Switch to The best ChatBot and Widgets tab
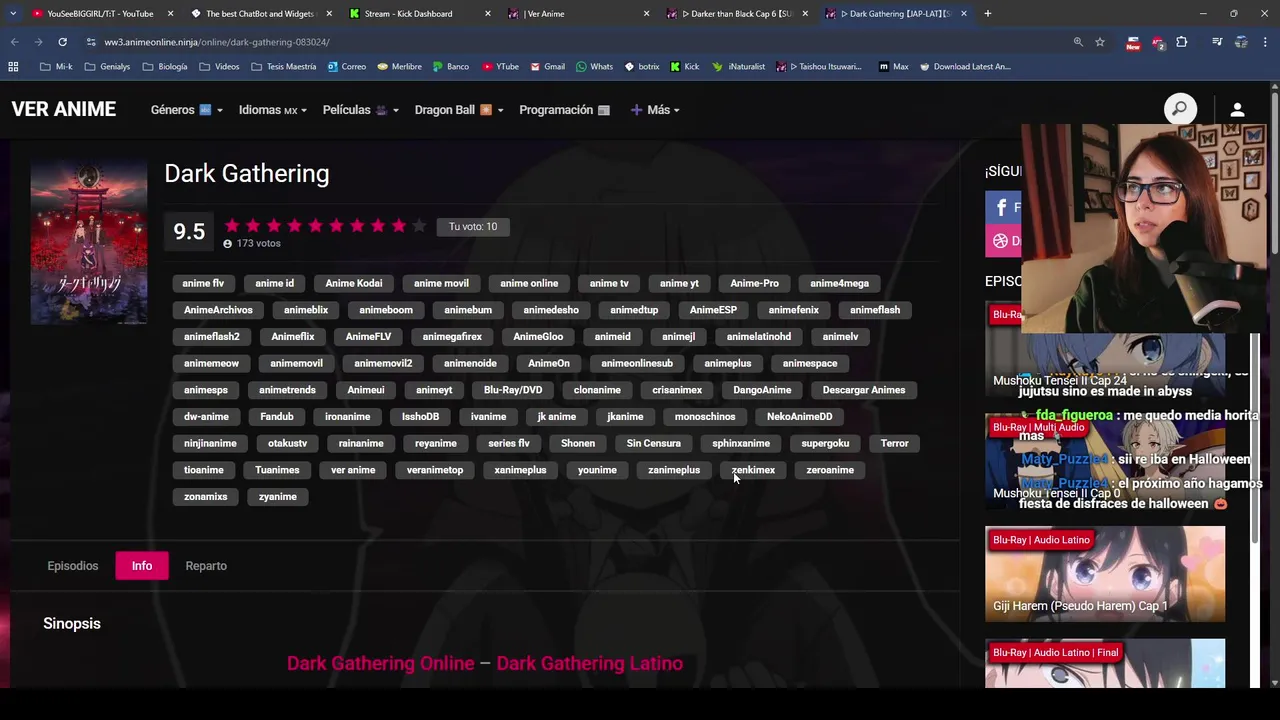The image size is (1280, 720). point(260,14)
